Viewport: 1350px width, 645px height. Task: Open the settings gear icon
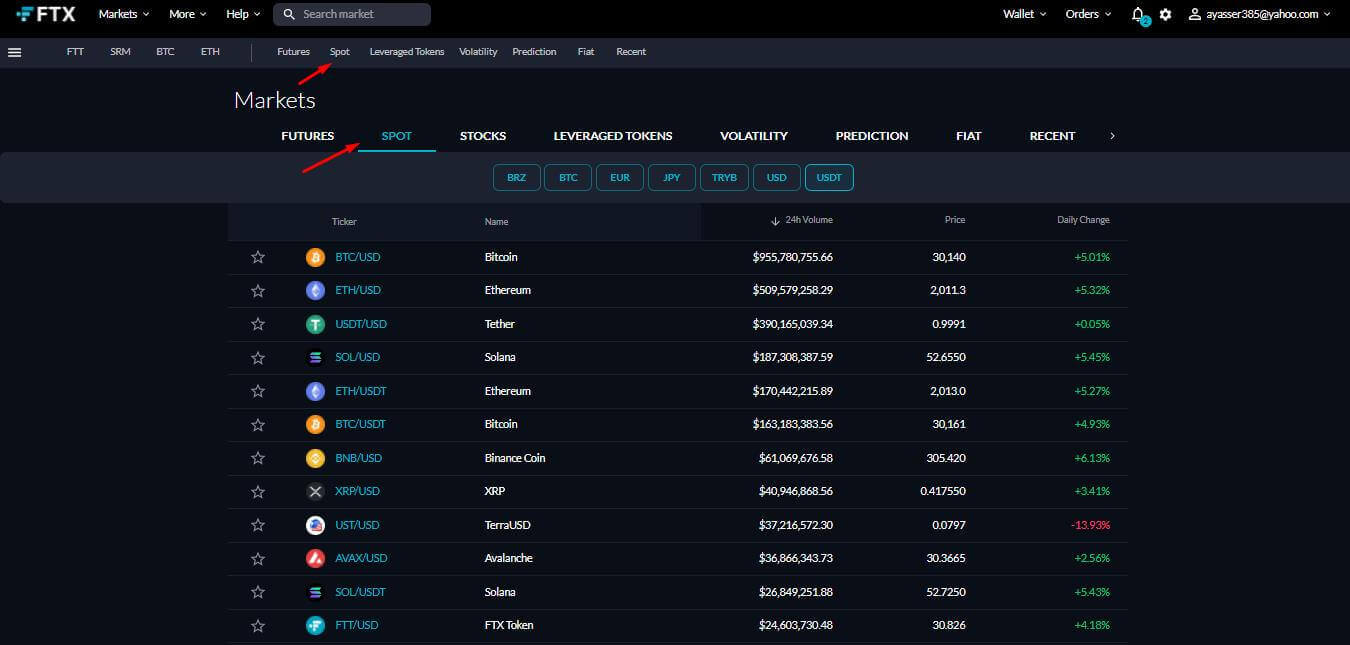pyautogui.click(x=1165, y=14)
